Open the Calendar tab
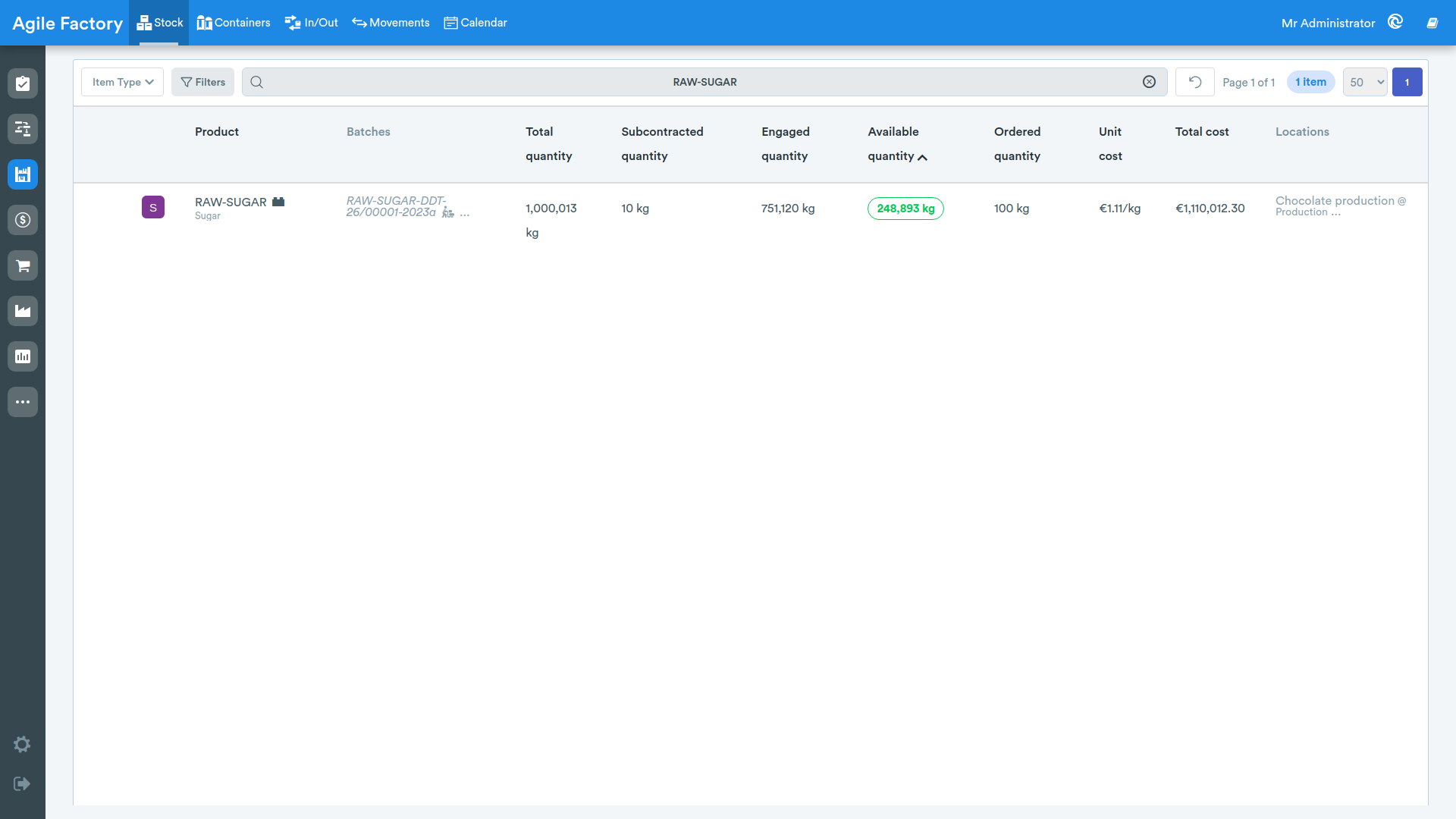The image size is (1456, 819). pos(475,23)
